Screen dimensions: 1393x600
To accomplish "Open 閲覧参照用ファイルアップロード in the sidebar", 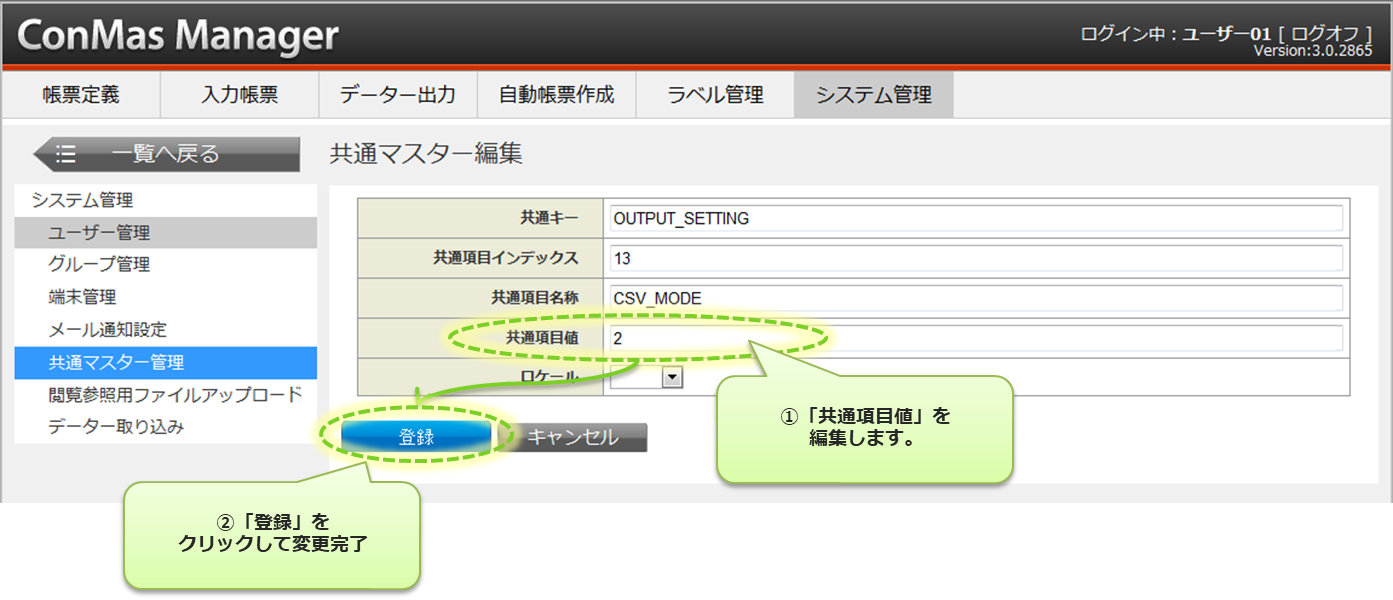I will 175,394.
